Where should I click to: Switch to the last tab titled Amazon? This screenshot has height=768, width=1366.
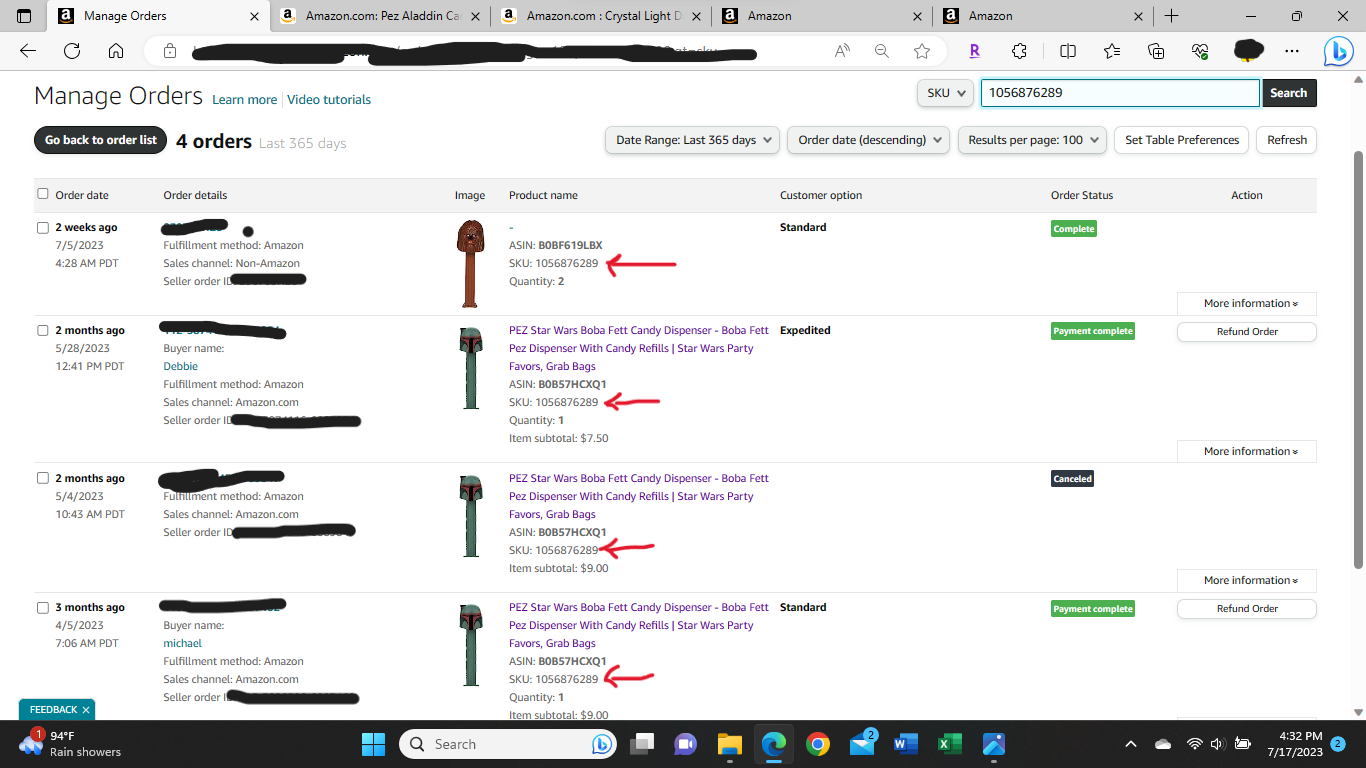(1042, 16)
